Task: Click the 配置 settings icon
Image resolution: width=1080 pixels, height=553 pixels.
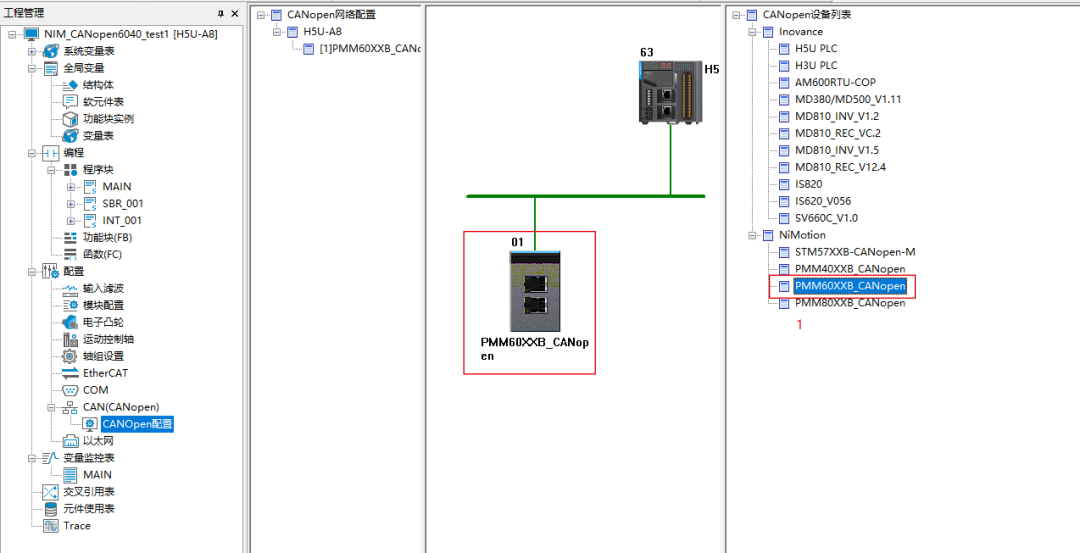Action: [x=52, y=271]
